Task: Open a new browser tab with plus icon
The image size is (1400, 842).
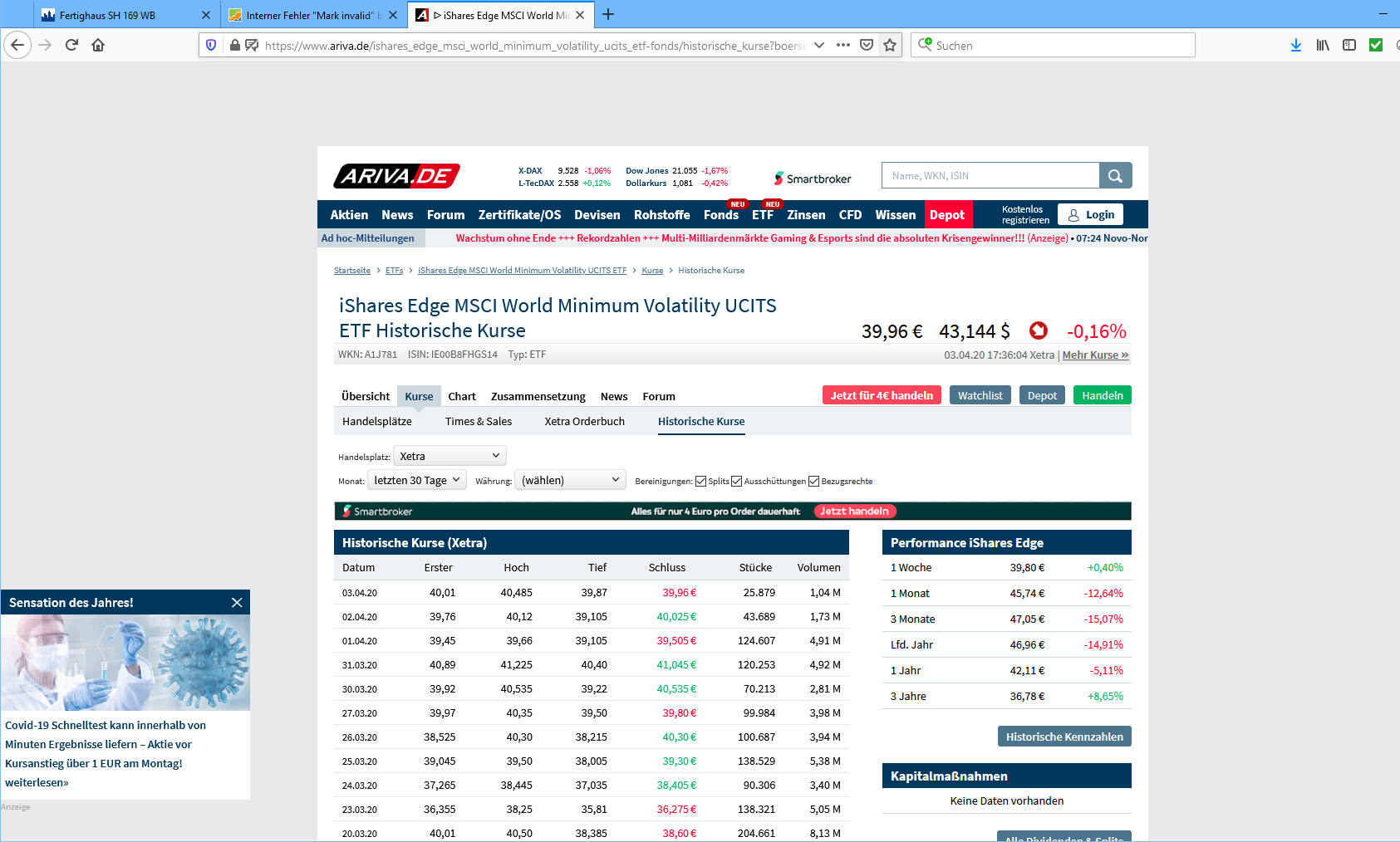Action: (x=608, y=14)
